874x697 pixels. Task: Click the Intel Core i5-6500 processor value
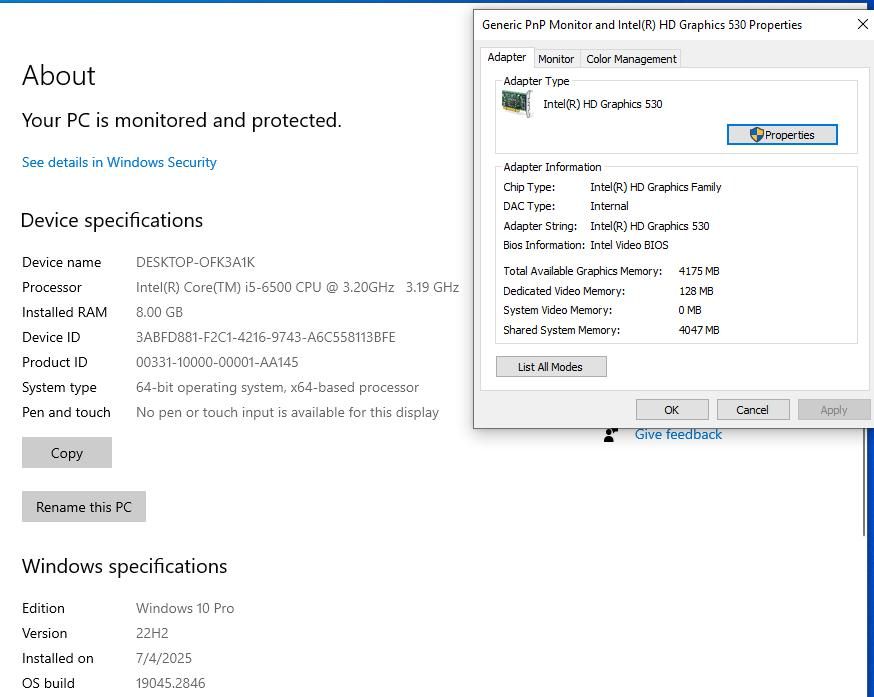click(297, 287)
